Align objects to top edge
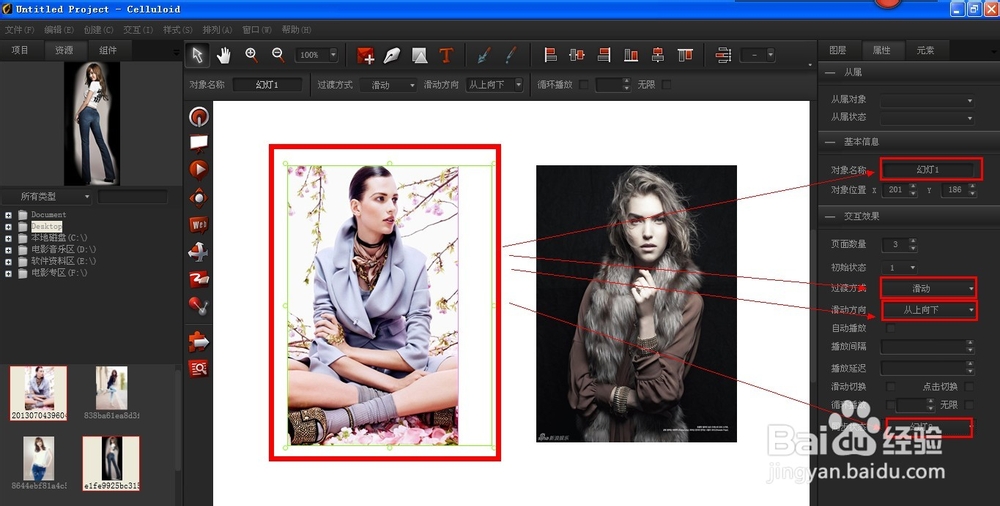 coord(685,56)
